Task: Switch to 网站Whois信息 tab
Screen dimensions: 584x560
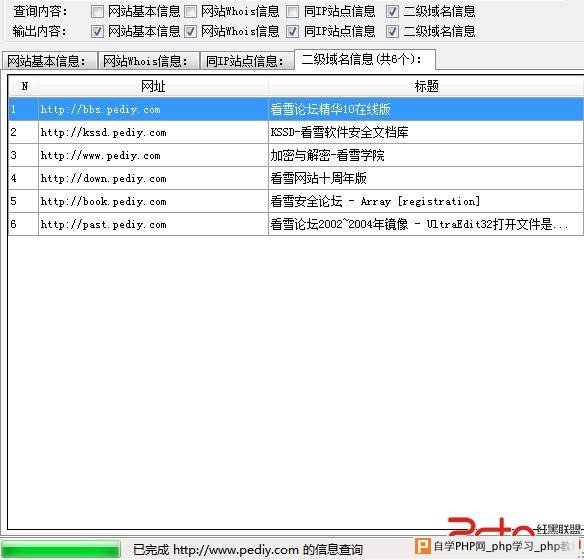Action: (x=149, y=61)
